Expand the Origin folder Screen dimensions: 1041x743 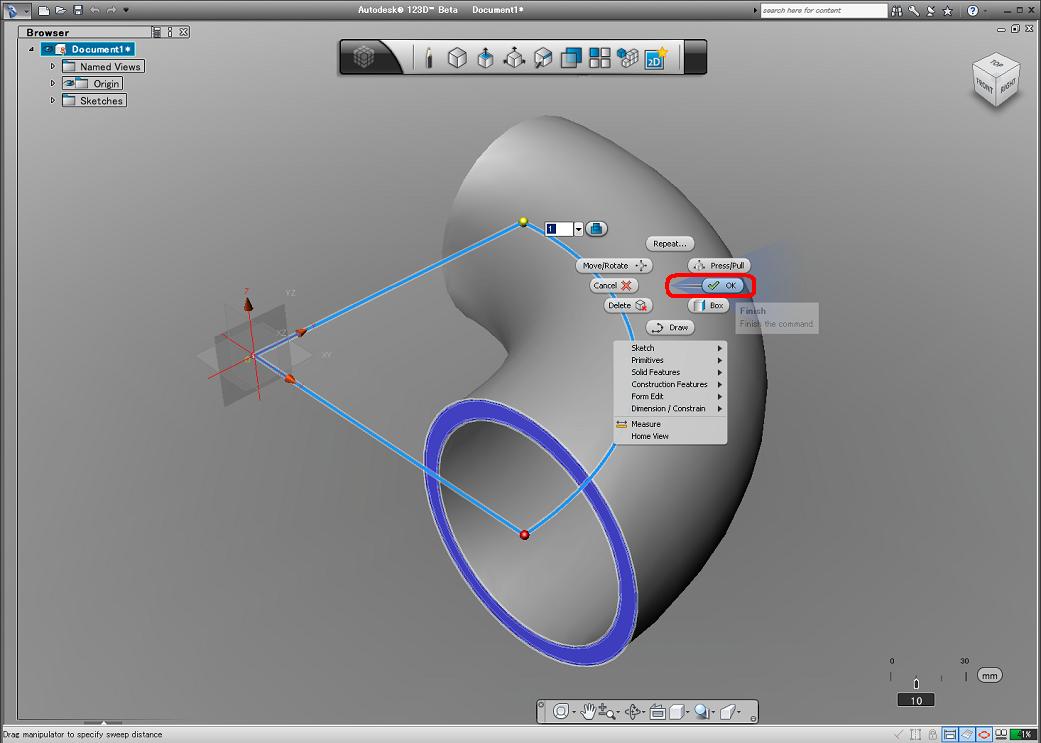click(x=53, y=83)
